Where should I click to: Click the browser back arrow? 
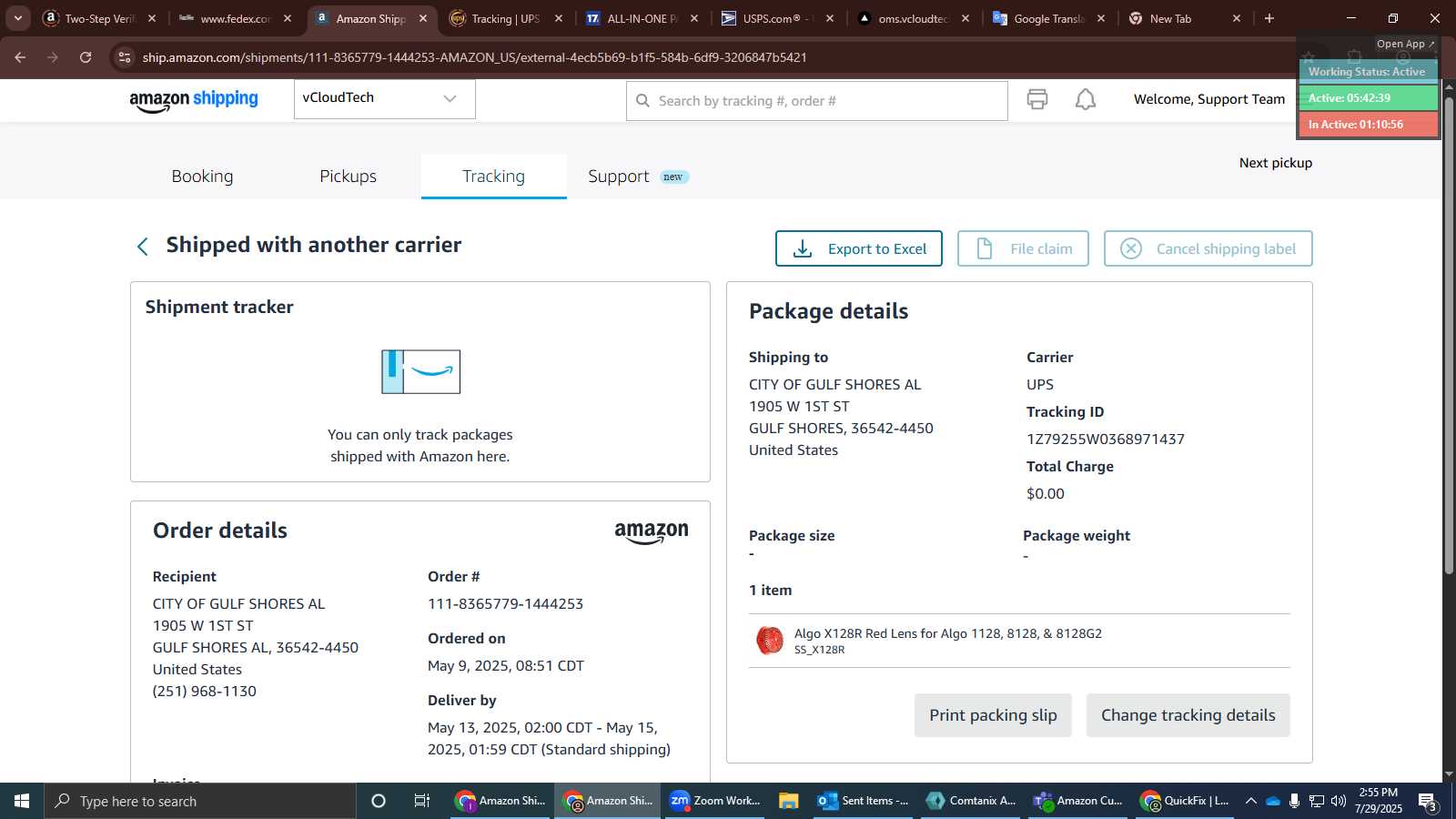click(x=20, y=57)
